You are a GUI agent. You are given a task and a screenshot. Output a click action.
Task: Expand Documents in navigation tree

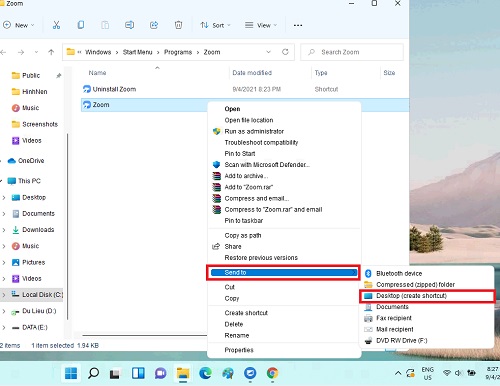[x=4, y=214]
